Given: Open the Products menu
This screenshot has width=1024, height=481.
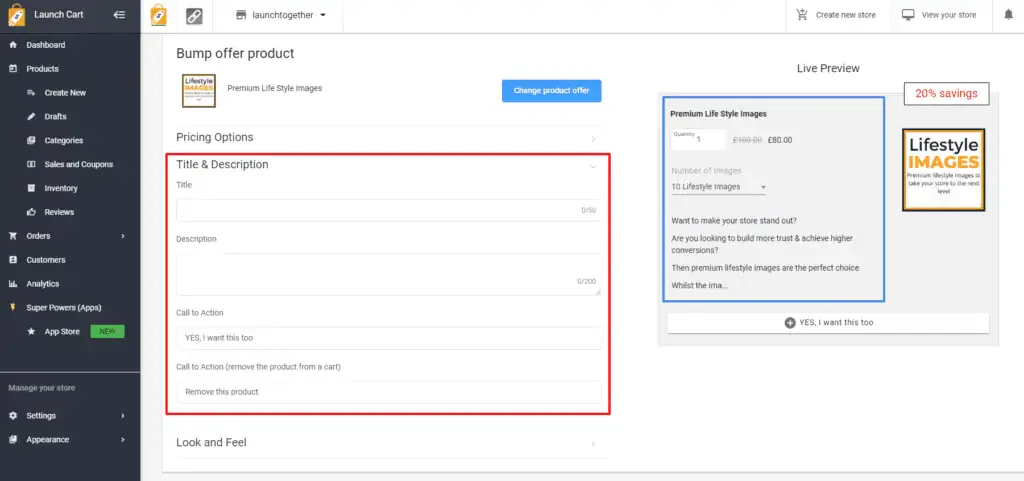Looking at the screenshot, I should (42, 69).
